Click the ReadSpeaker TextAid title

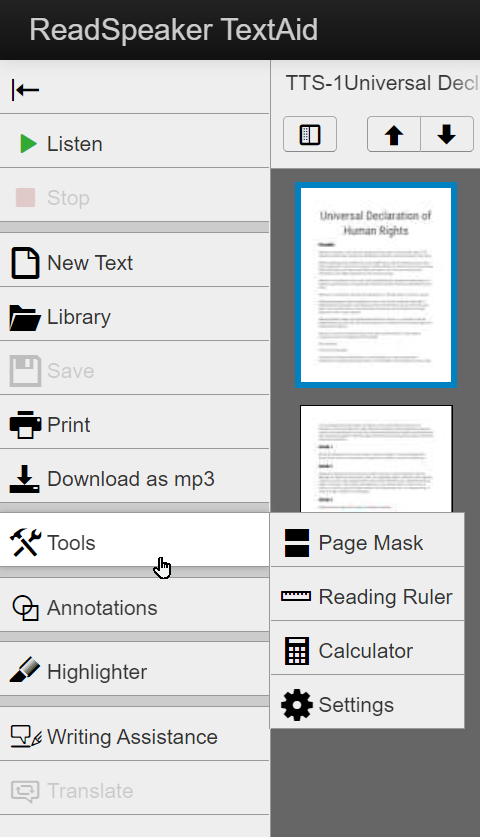click(x=174, y=29)
